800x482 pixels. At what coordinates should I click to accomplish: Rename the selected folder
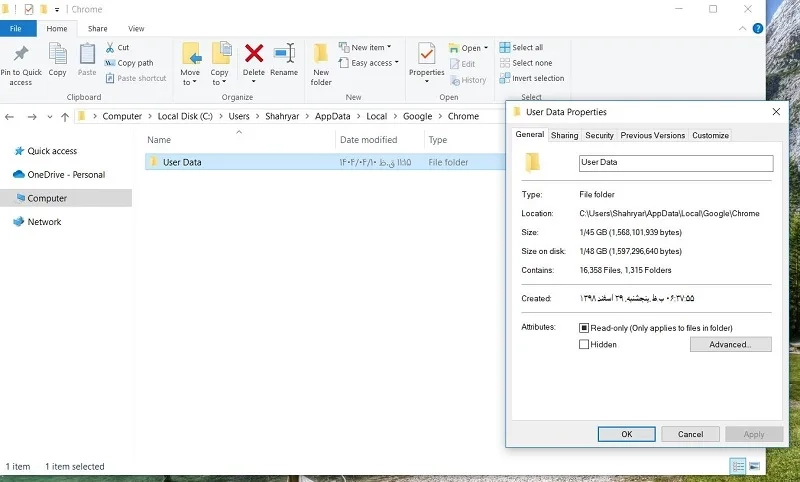(x=284, y=60)
